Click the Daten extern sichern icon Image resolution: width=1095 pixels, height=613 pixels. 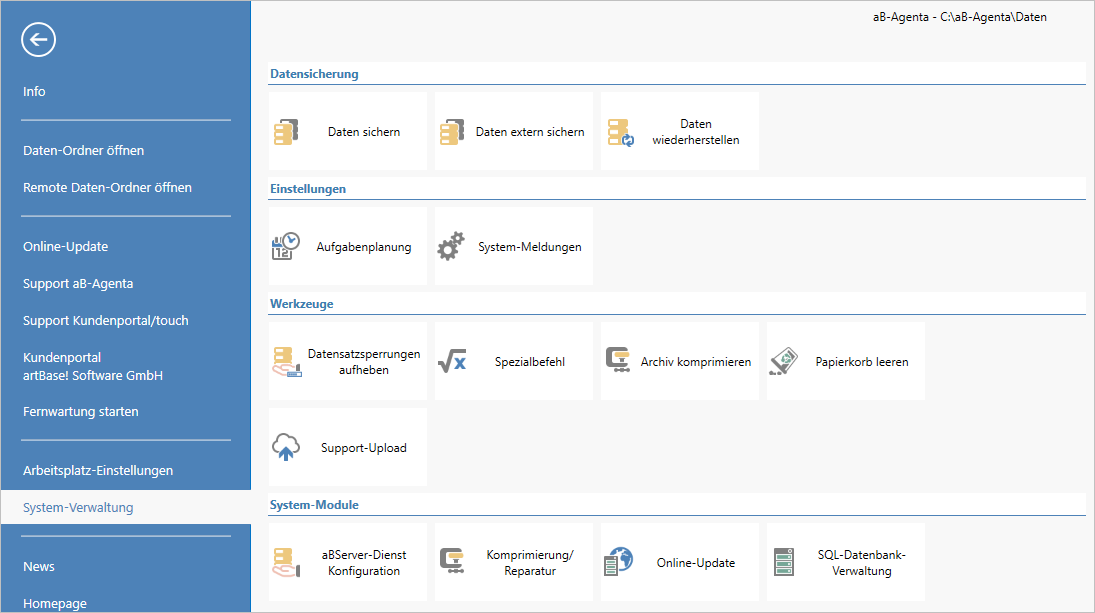453,132
